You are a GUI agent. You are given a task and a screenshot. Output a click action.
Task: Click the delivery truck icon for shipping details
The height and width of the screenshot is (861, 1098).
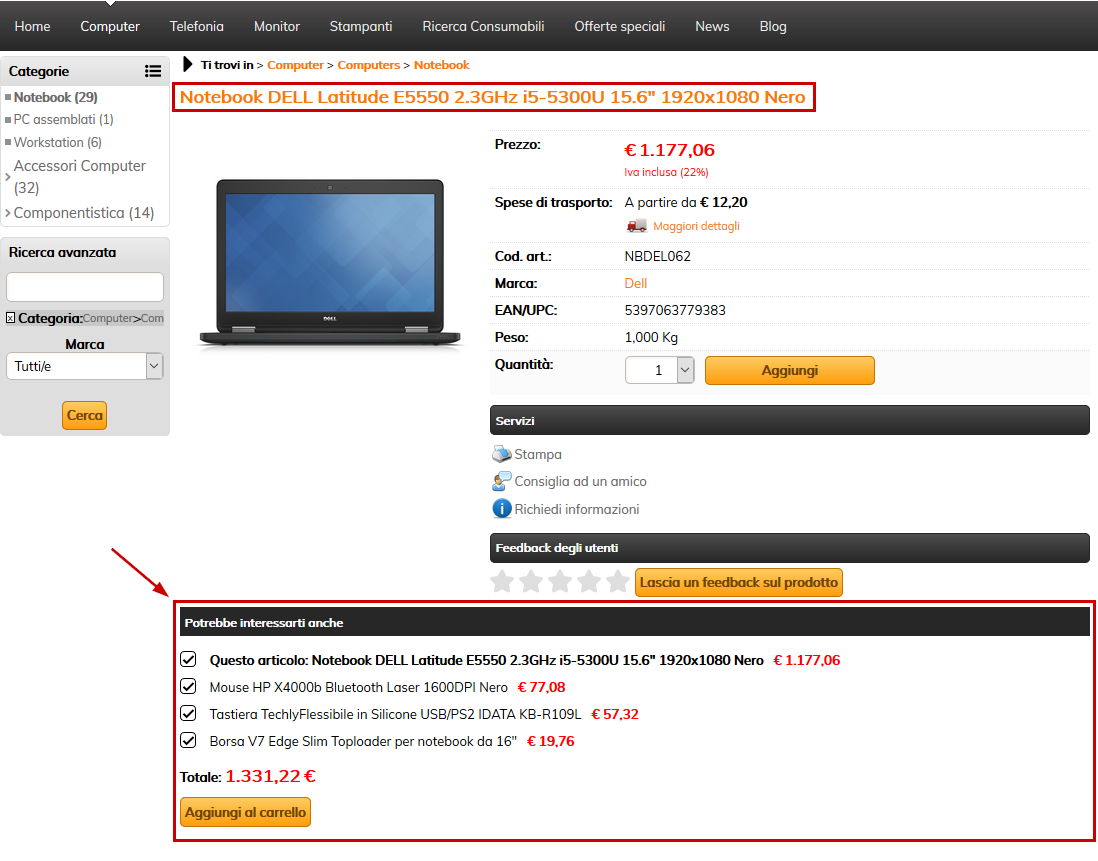[x=636, y=226]
